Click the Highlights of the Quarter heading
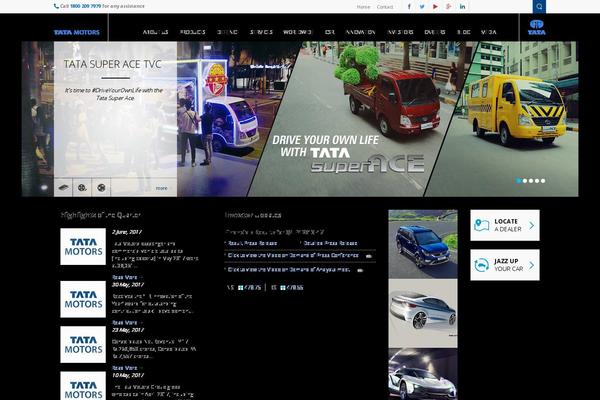The width and height of the screenshot is (600, 400). [101, 215]
